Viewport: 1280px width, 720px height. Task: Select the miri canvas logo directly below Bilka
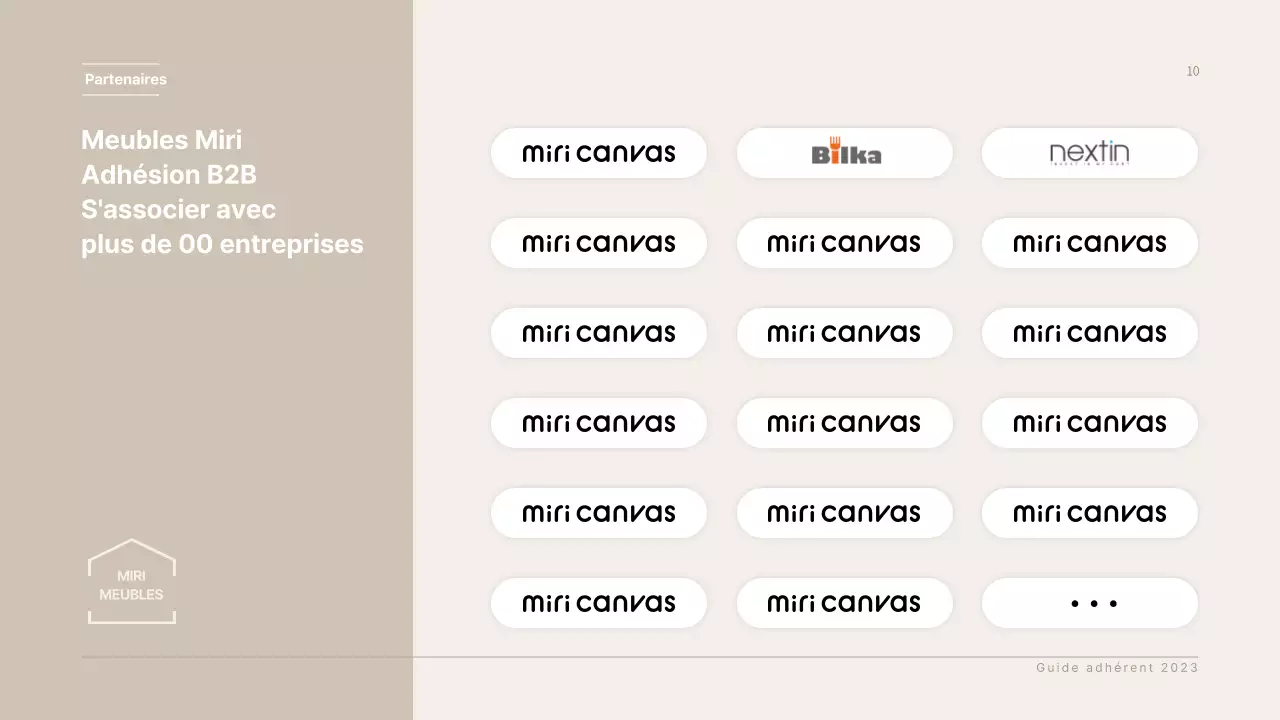point(844,243)
